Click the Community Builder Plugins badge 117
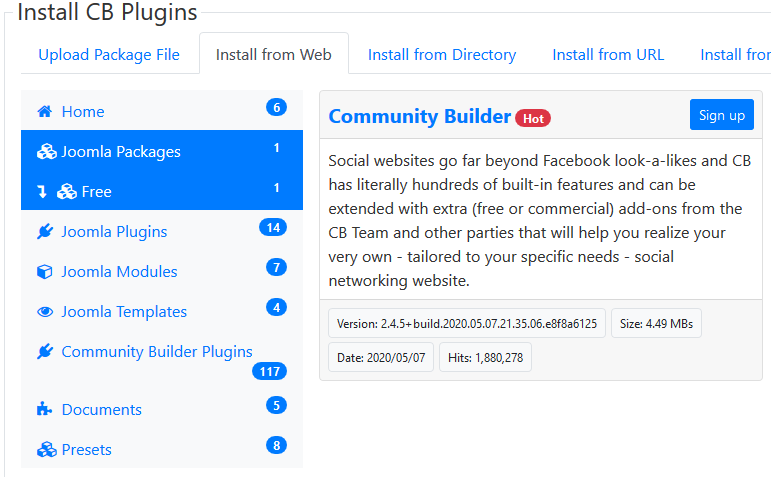771x477 pixels. point(269,371)
